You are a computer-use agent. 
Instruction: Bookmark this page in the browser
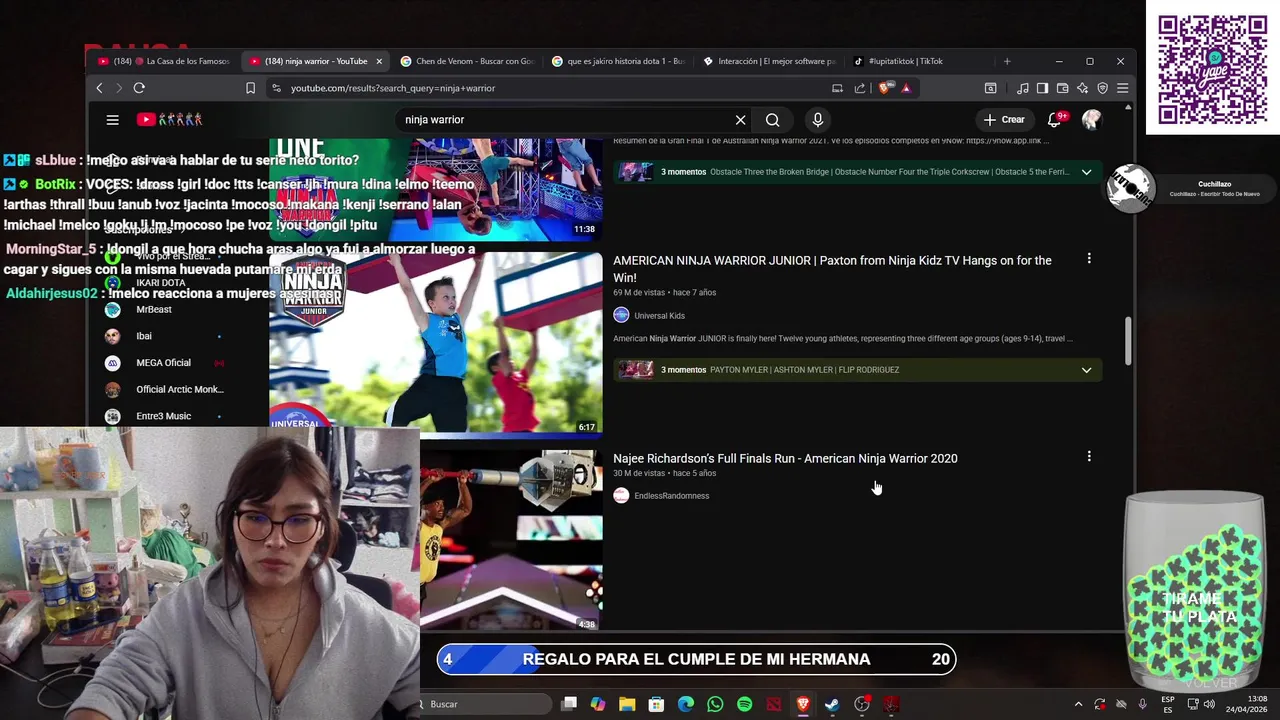pos(250,88)
